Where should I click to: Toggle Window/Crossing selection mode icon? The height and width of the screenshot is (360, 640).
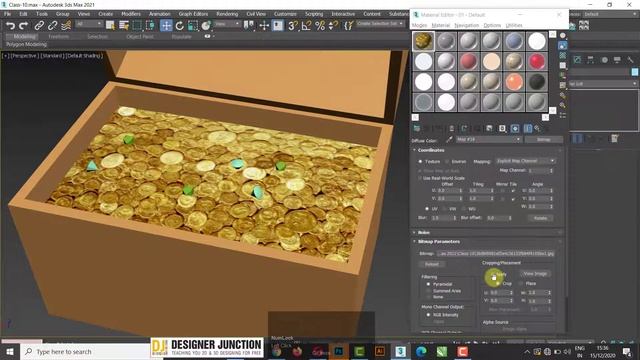tap(151, 26)
